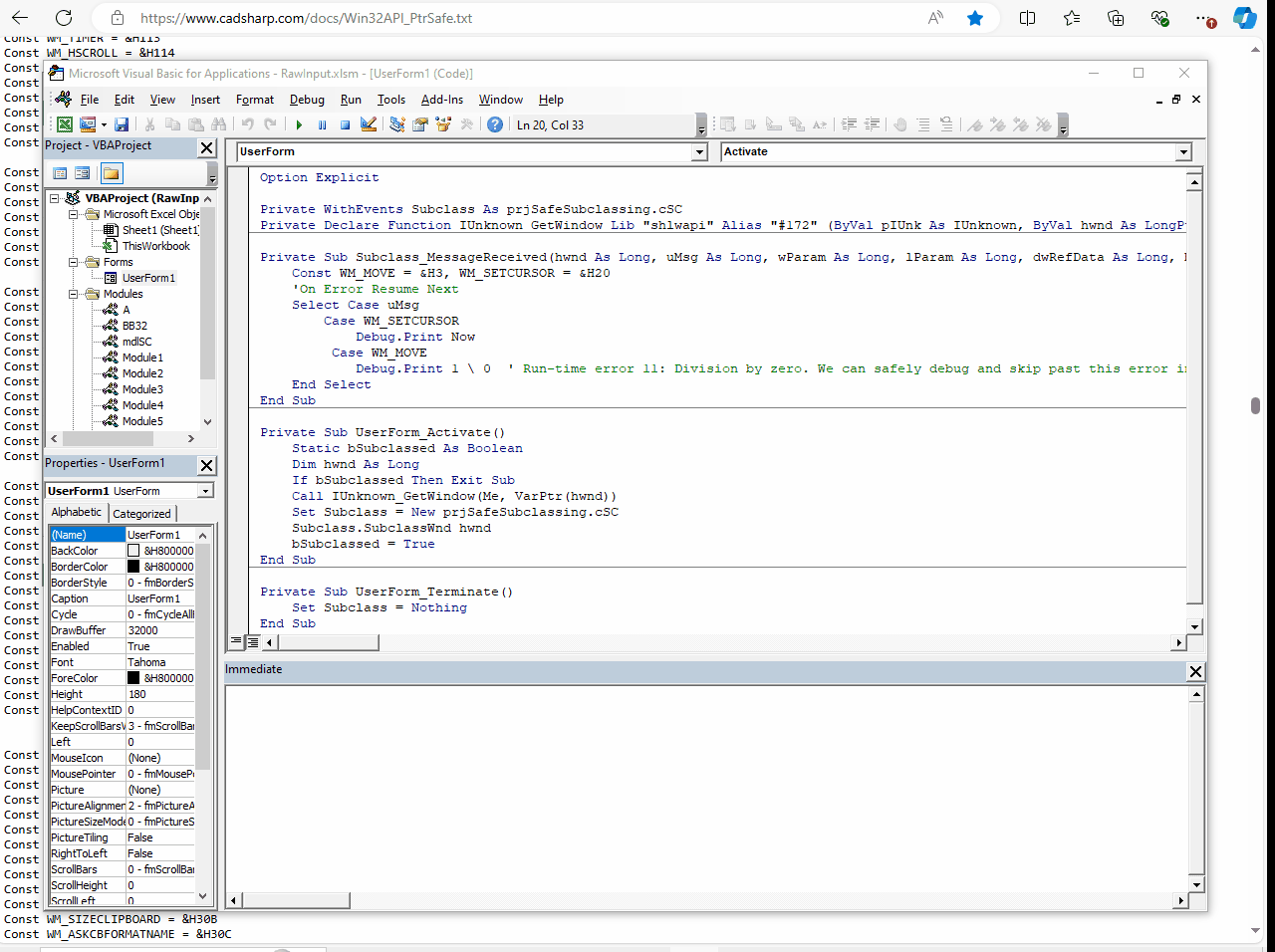The width and height of the screenshot is (1275, 952).
Task: Toggle breakpoint using the hand icon
Action: pyautogui.click(x=899, y=124)
